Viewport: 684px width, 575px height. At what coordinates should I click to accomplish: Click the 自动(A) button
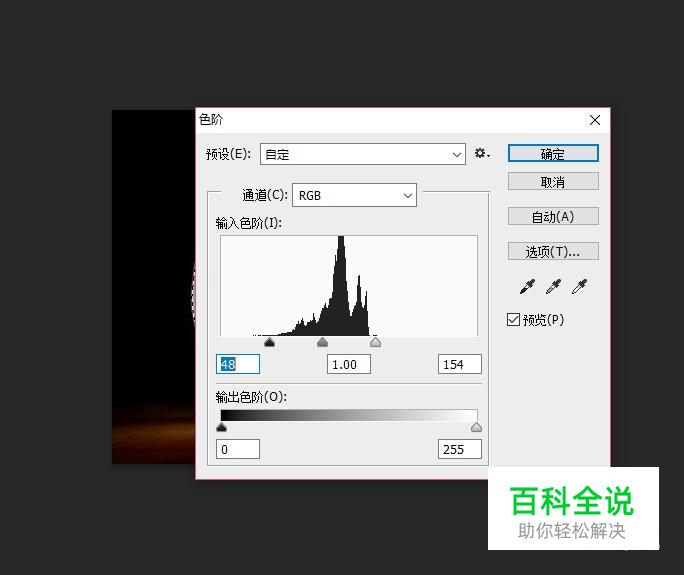553,216
